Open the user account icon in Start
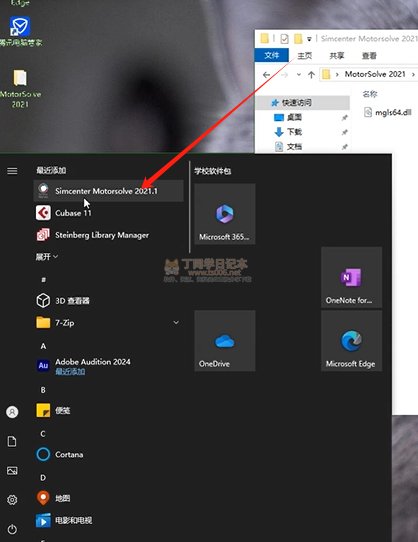This screenshot has width=418, height=542. coord(12,412)
